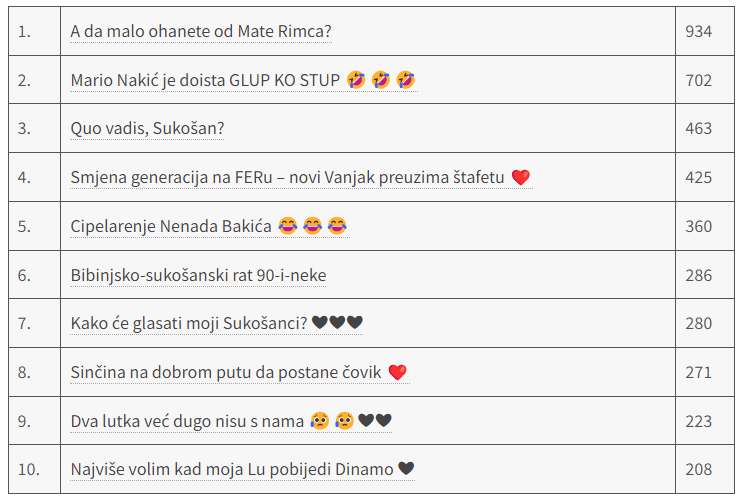Open the 'A da malo ohanete od Mate Rimca?' article
Viewport: 739px width, 499px height.
(x=200, y=31)
